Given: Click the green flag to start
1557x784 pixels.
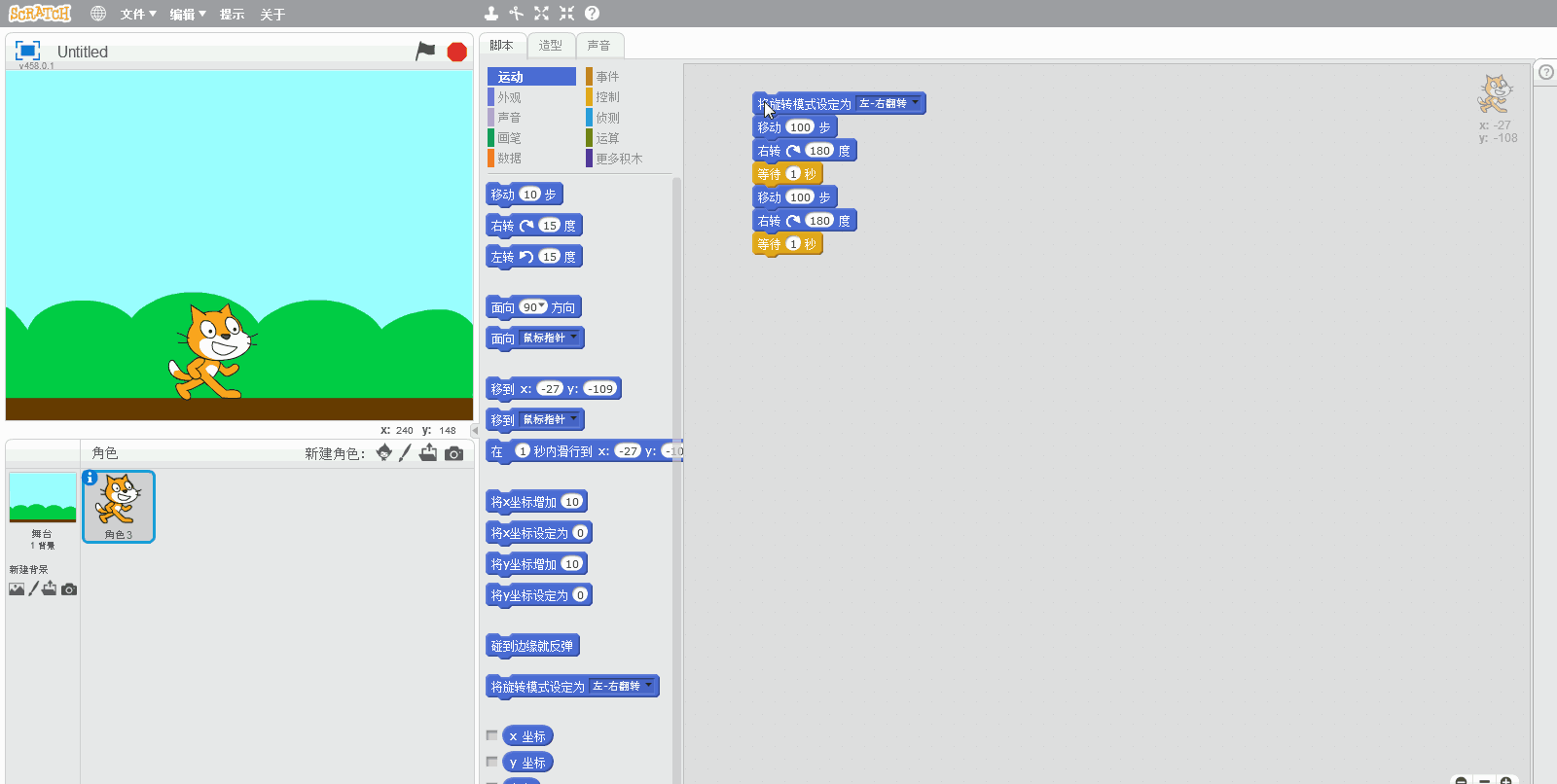Looking at the screenshot, I should click(425, 52).
